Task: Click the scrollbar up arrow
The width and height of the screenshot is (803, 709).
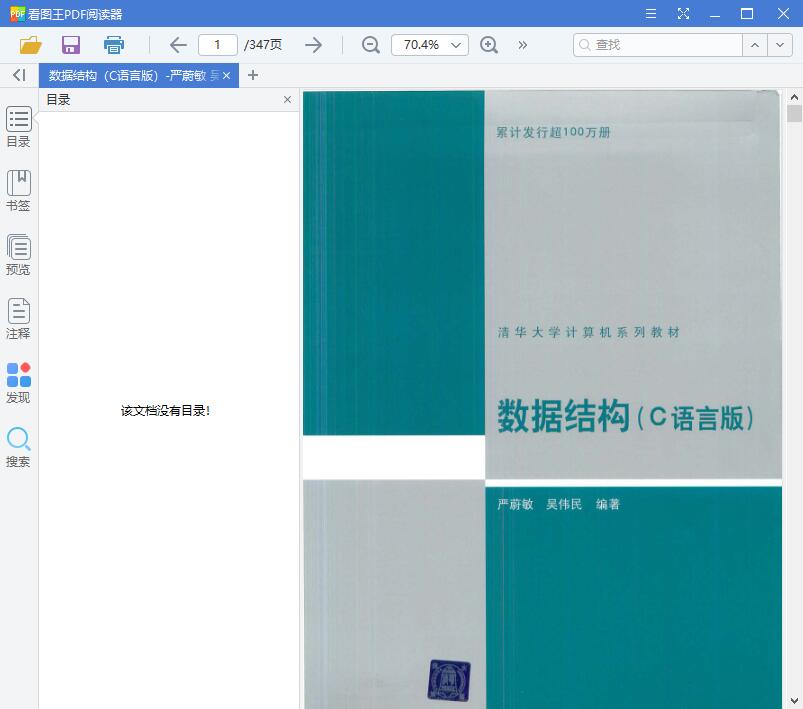Action: [794, 97]
